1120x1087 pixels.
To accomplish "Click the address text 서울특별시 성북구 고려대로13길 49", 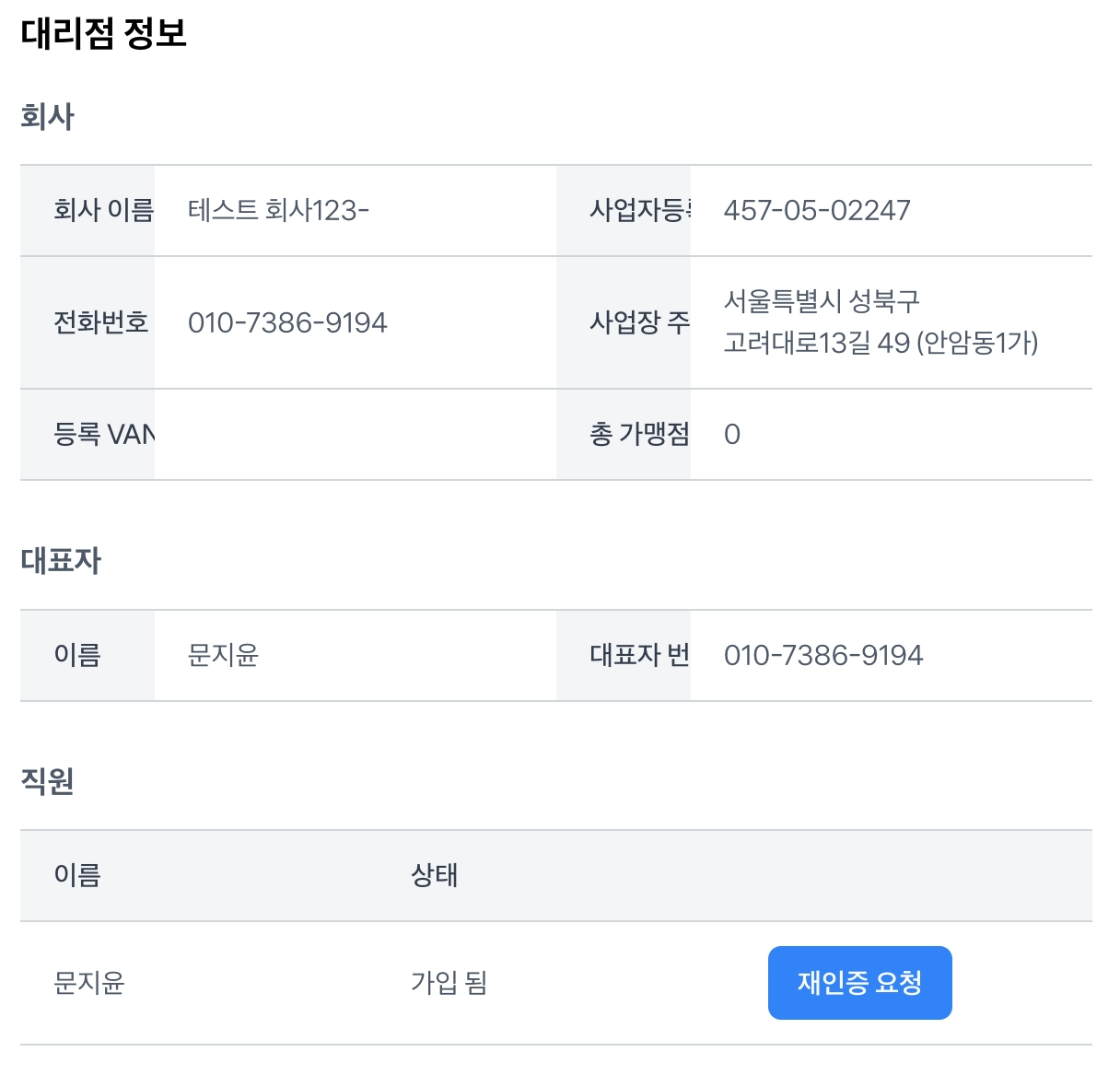I will 881,322.
